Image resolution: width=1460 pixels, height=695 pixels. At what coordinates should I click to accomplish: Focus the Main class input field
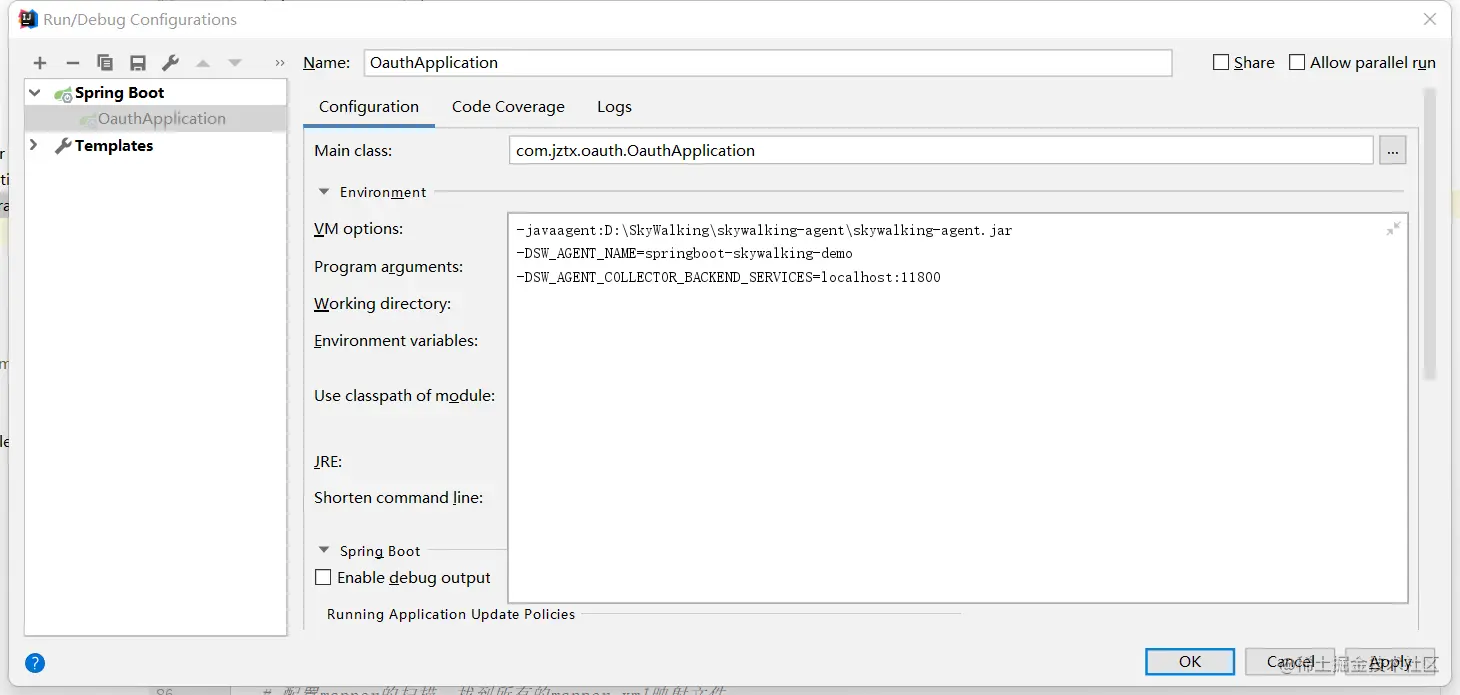pyautogui.click(x=941, y=150)
